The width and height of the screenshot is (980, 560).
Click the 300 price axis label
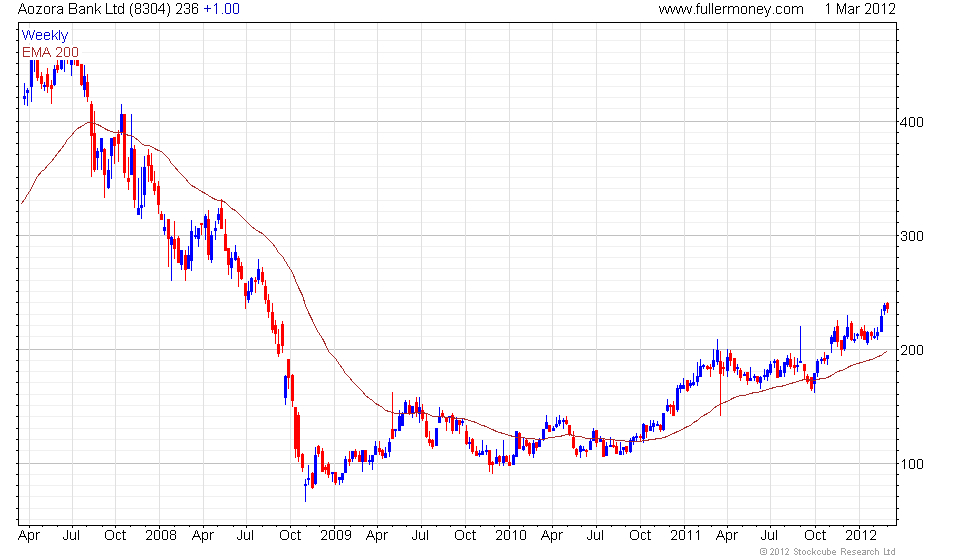911,236
